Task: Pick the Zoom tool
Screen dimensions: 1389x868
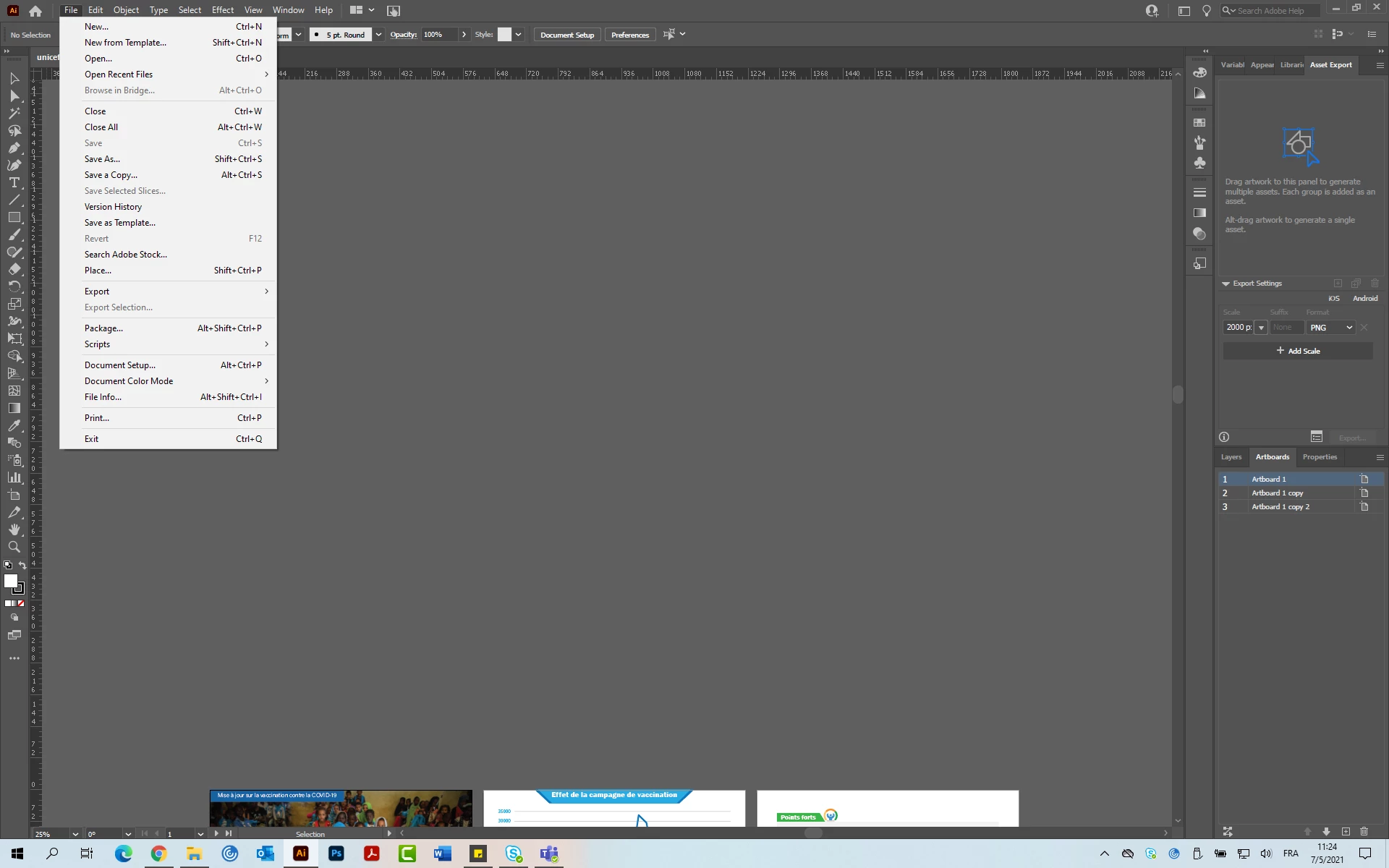Action: click(14, 548)
